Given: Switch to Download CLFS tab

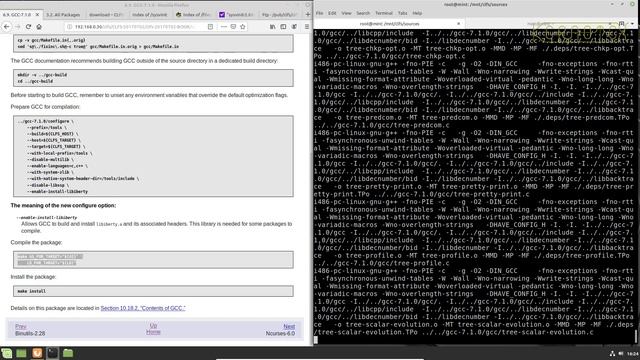Looking at the screenshot, I should [x=106, y=14].
